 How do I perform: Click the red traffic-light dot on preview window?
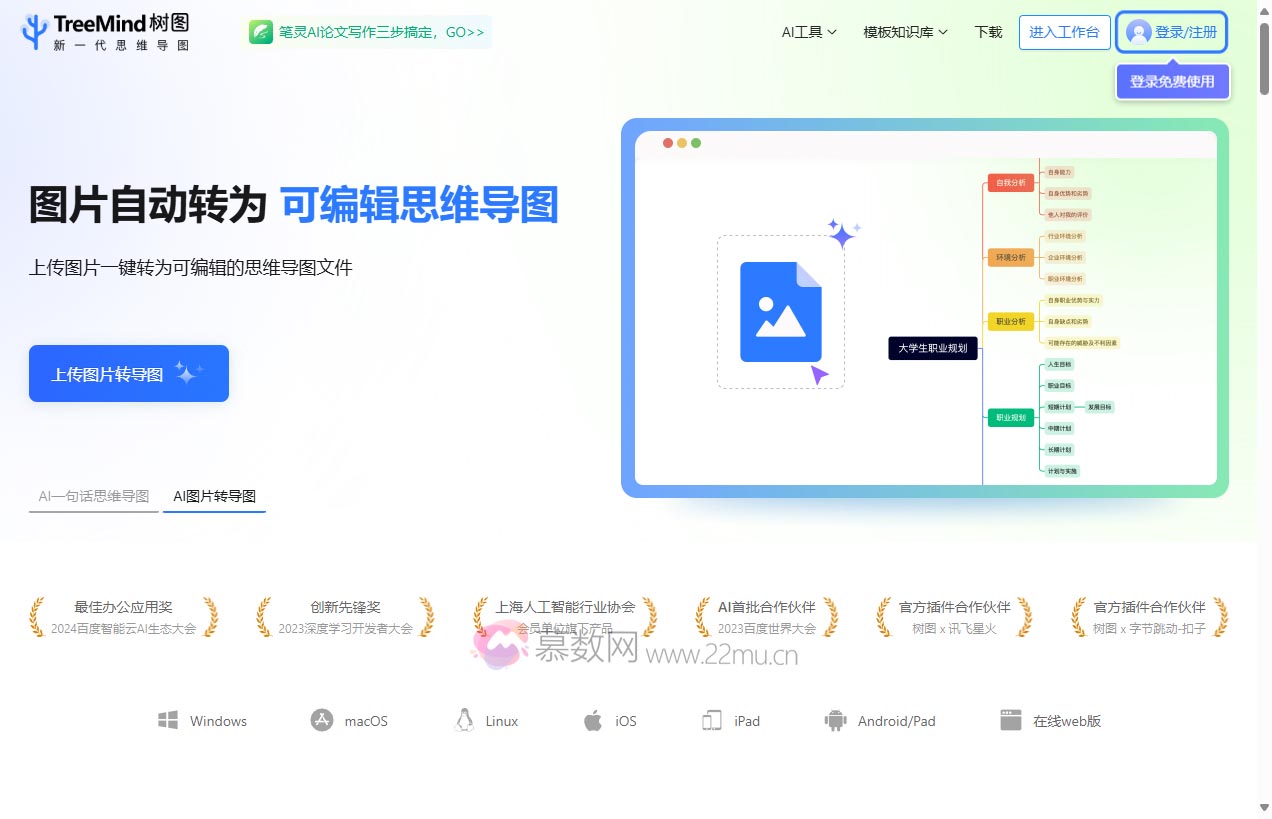[x=667, y=143]
